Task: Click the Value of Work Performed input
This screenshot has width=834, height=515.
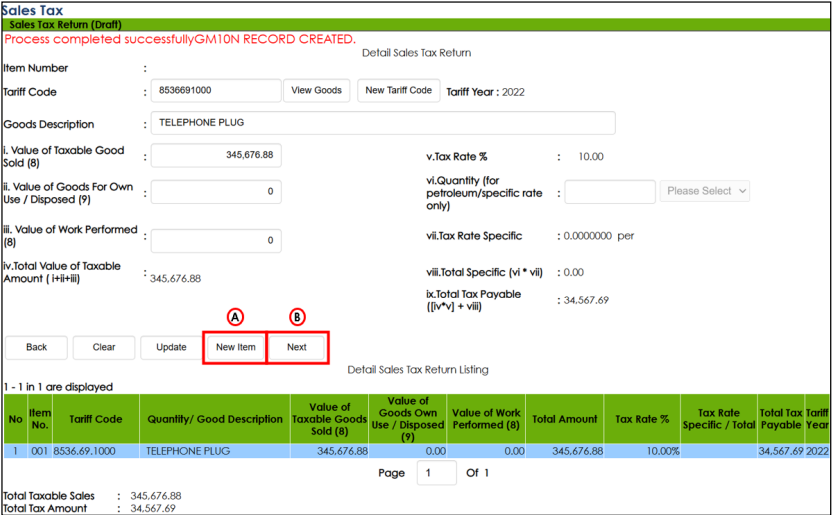Action: coord(216,241)
